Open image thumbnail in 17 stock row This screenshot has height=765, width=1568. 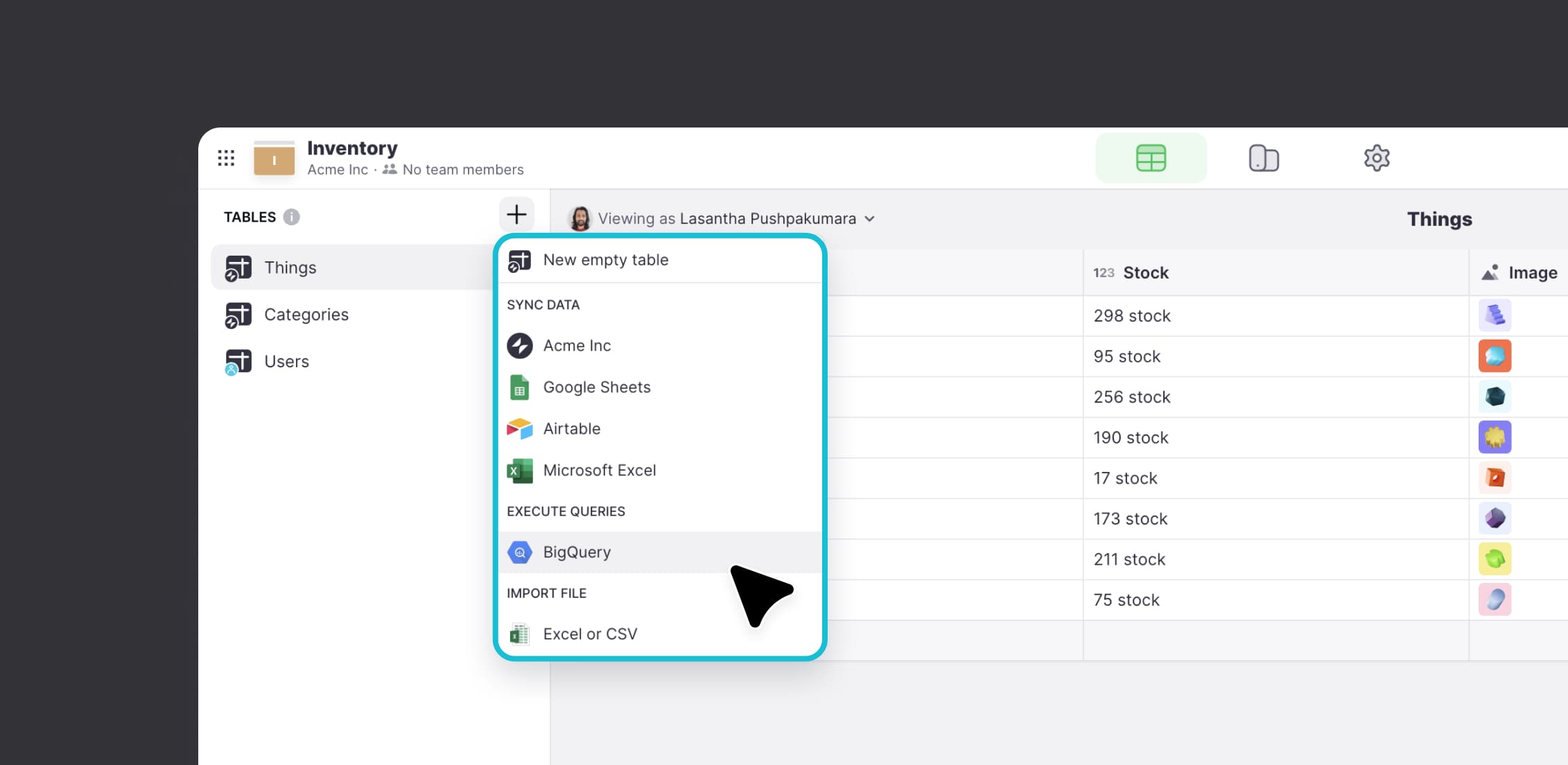coord(1495,477)
